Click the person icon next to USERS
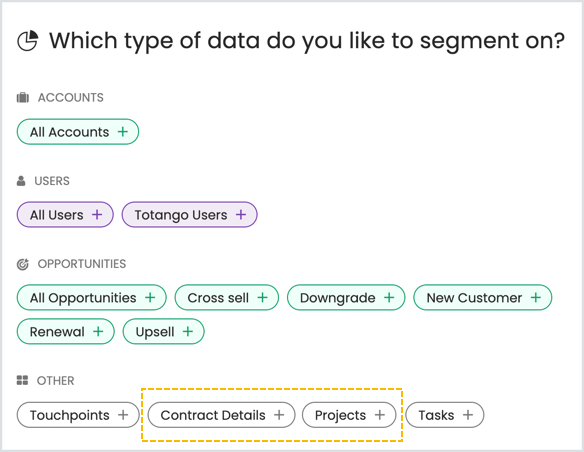This screenshot has width=584, height=452. [x=21, y=181]
